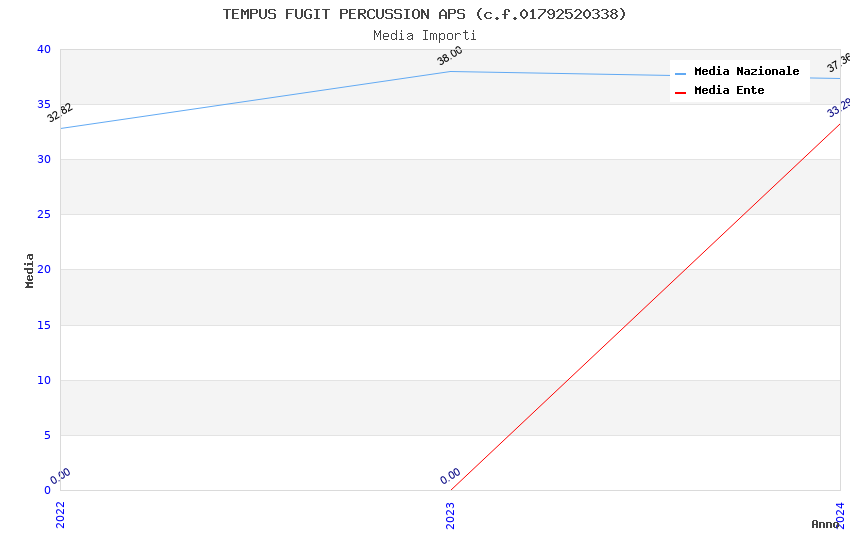Click the 10 y-axis tick label

43,380
